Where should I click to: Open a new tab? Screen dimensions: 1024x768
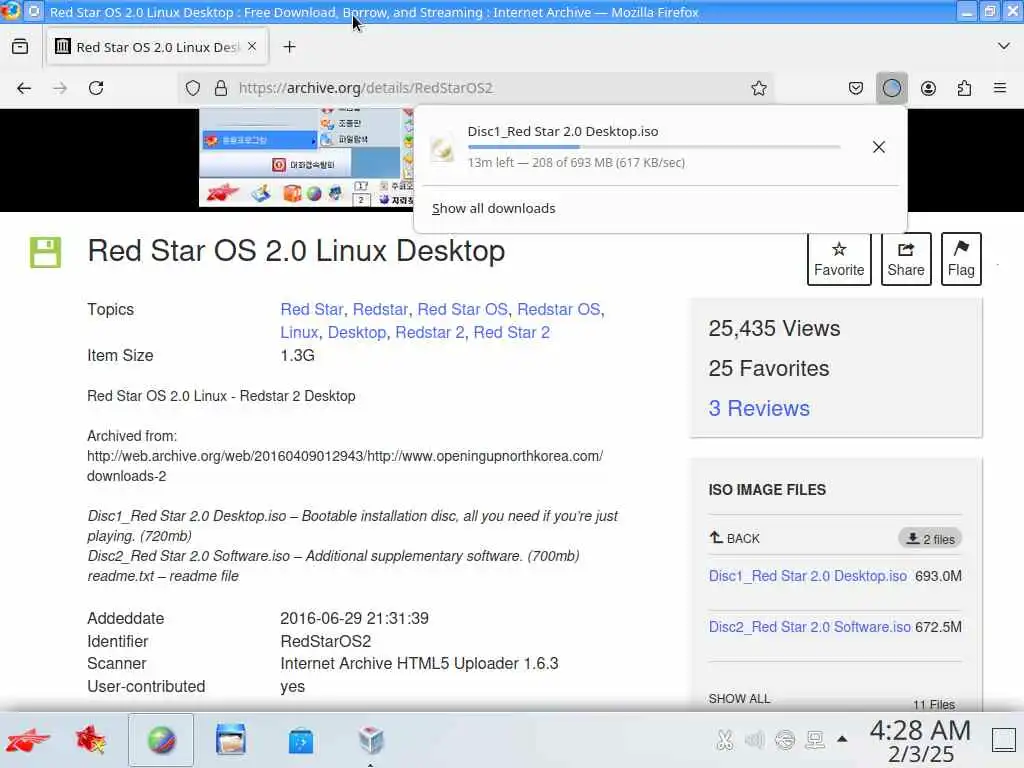pyautogui.click(x=289, y=47)
